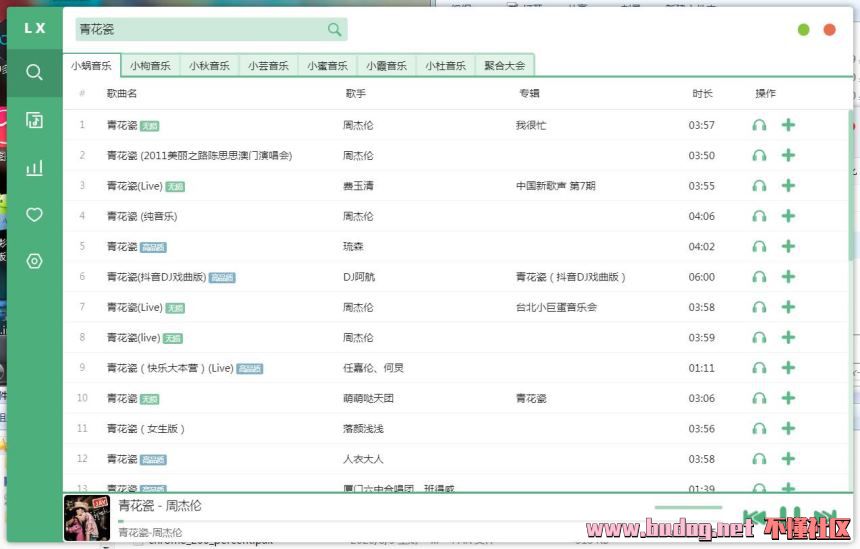Play song 1 with its headphone icon
Image resolution: width=860 pixels, height=549 pixels.
tap(759, 125)
